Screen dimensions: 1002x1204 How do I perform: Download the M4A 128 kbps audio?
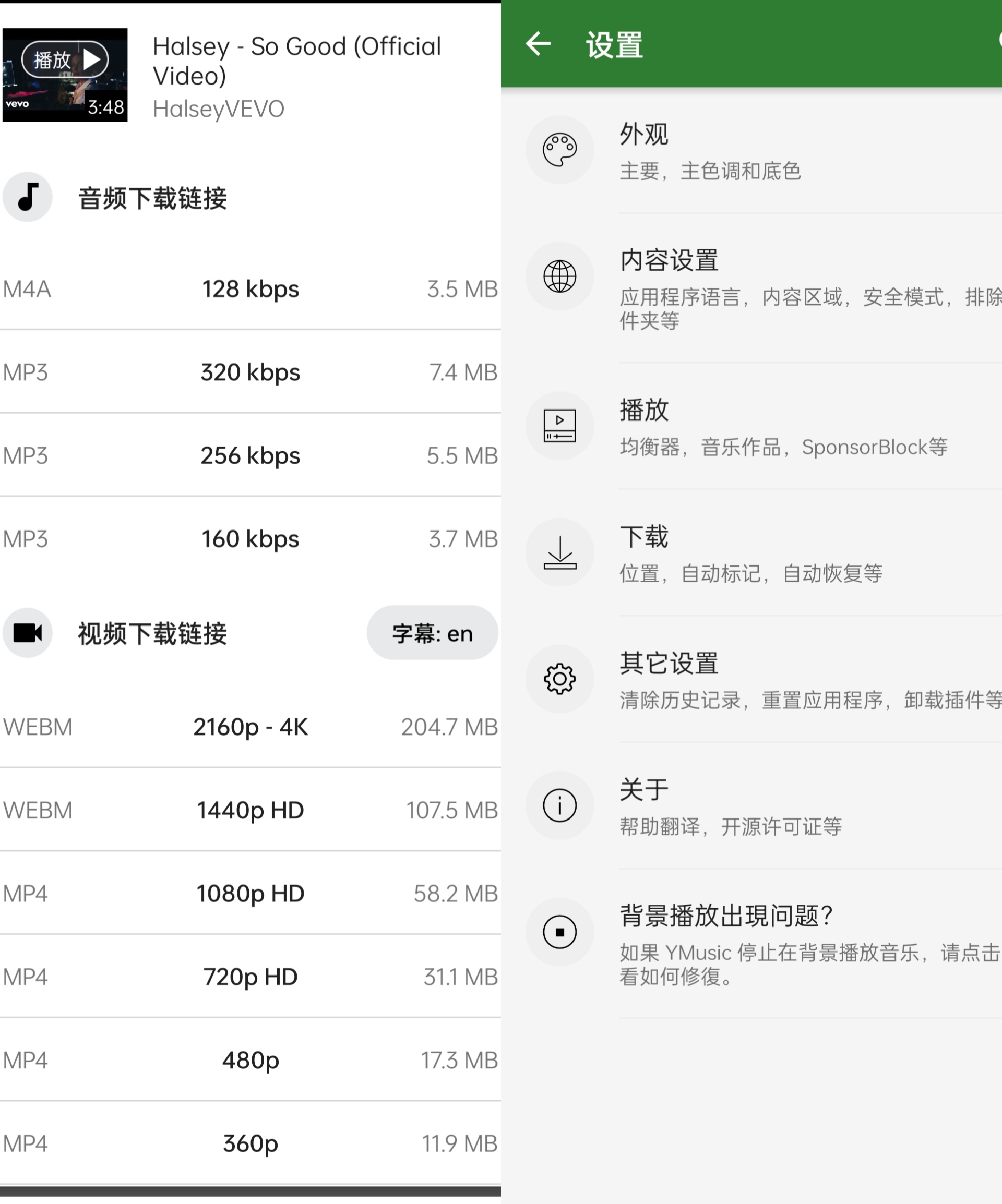click(250, 289)
